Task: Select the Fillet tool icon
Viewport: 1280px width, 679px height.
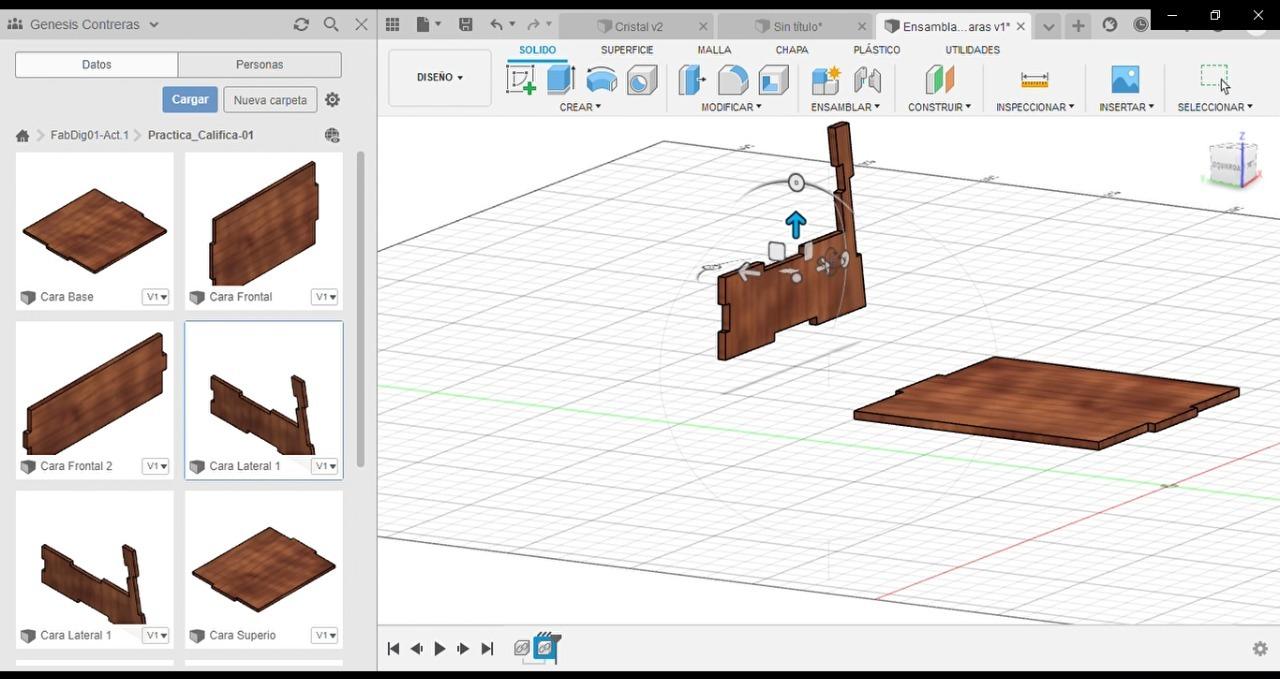Action: click(733, 79)
